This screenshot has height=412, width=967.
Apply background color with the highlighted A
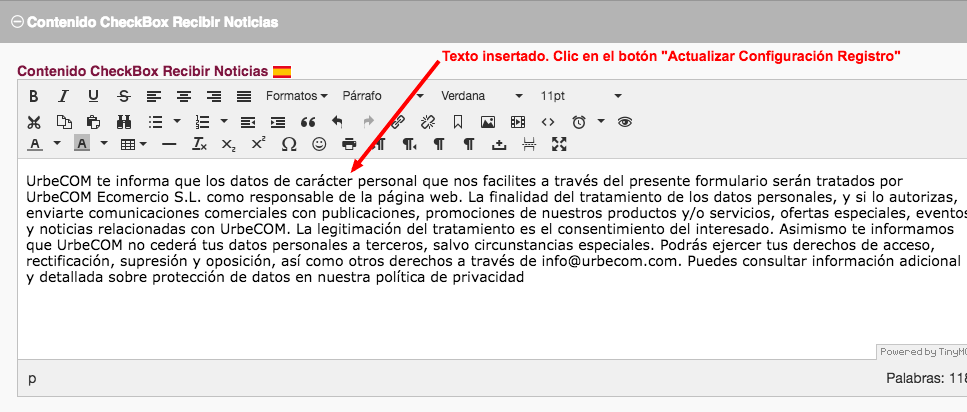click(82, 144)
